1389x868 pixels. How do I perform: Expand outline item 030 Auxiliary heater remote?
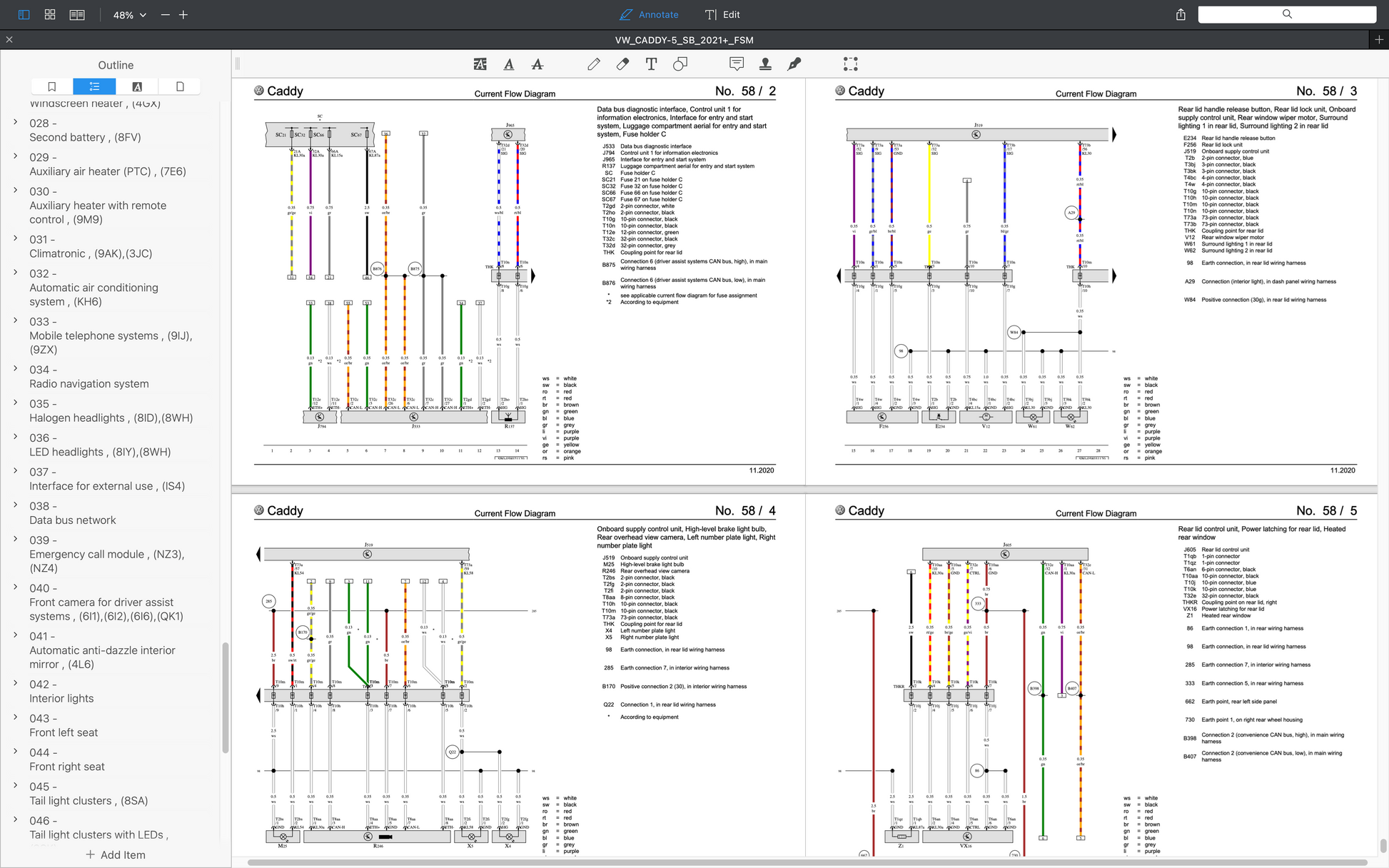tap(16, 191)
